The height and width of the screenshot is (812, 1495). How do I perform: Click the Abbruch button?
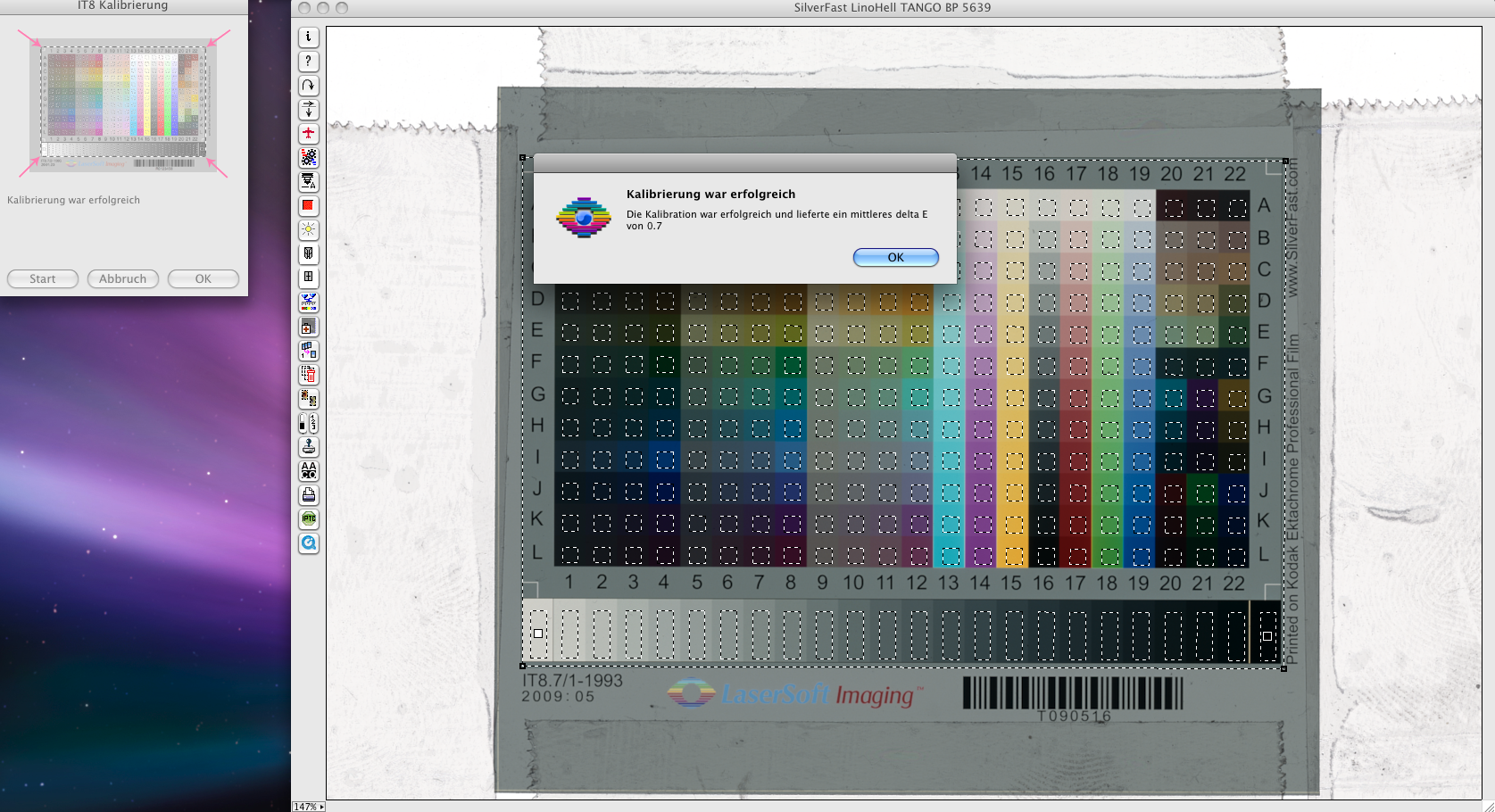pyautogui.click(x=122, y=278)
